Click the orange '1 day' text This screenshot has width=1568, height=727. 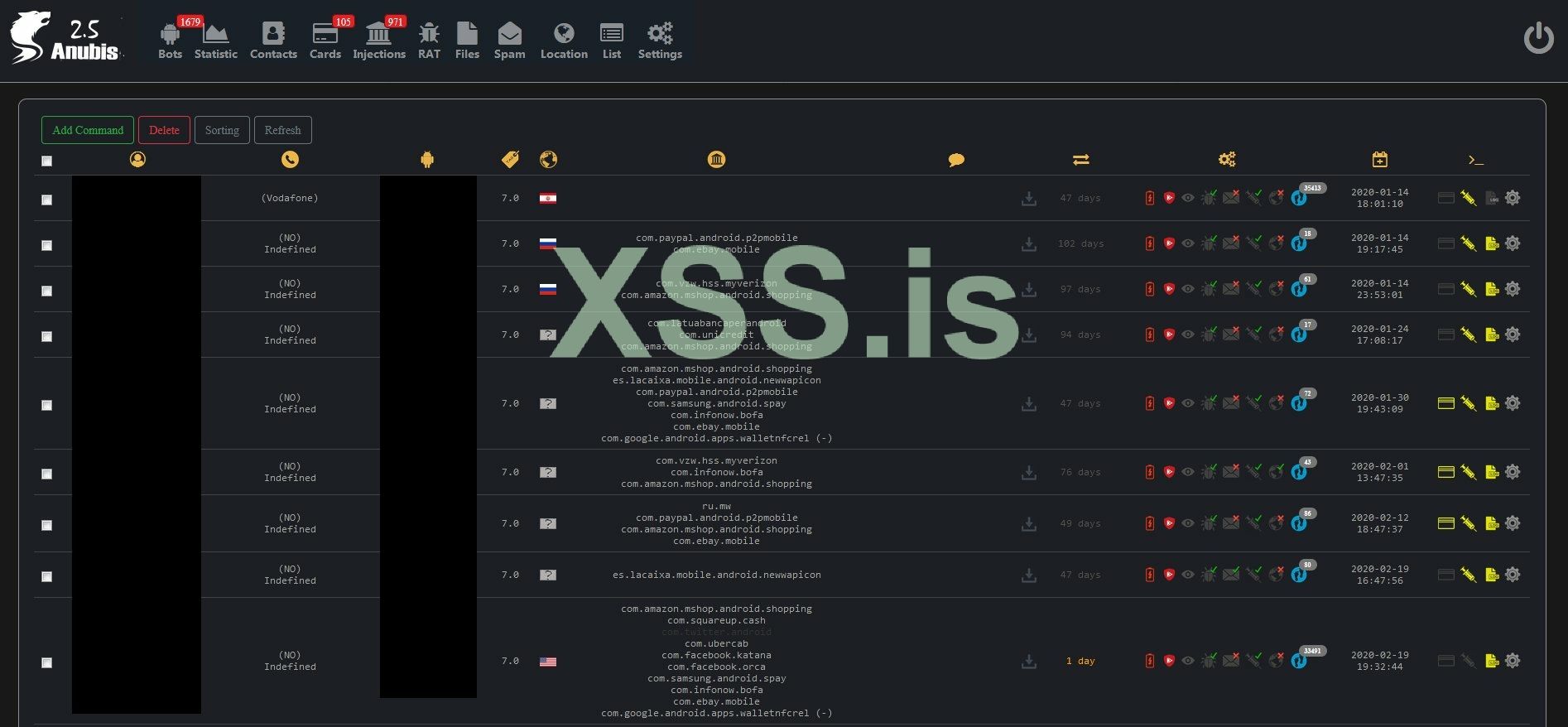pyautogui.click(x=1080, y=661)
